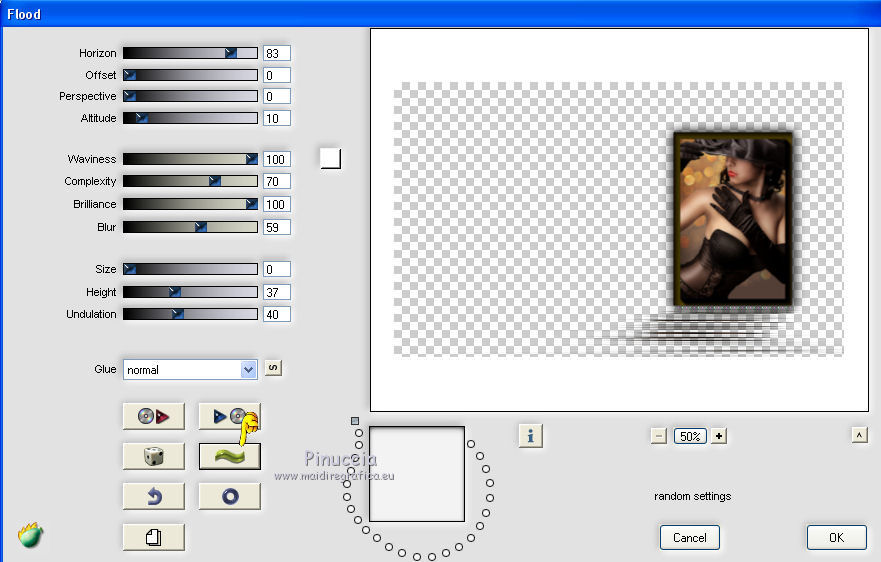The image size is (881, 562).
Task: Click the Altitude value field 10
Action: (276, 119)
